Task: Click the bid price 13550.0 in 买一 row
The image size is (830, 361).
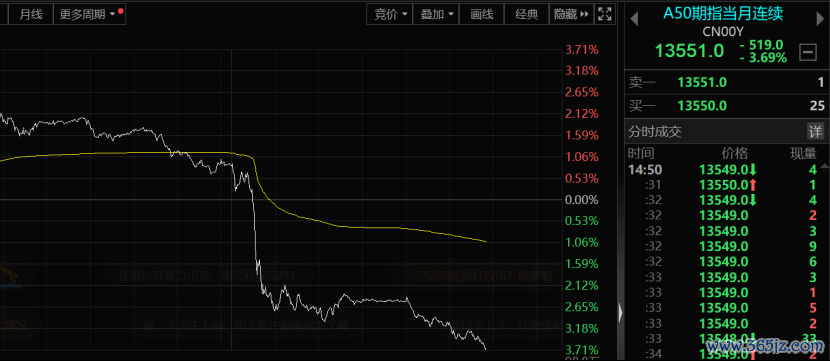Action: pyautogui.click(x=702, y=106)
